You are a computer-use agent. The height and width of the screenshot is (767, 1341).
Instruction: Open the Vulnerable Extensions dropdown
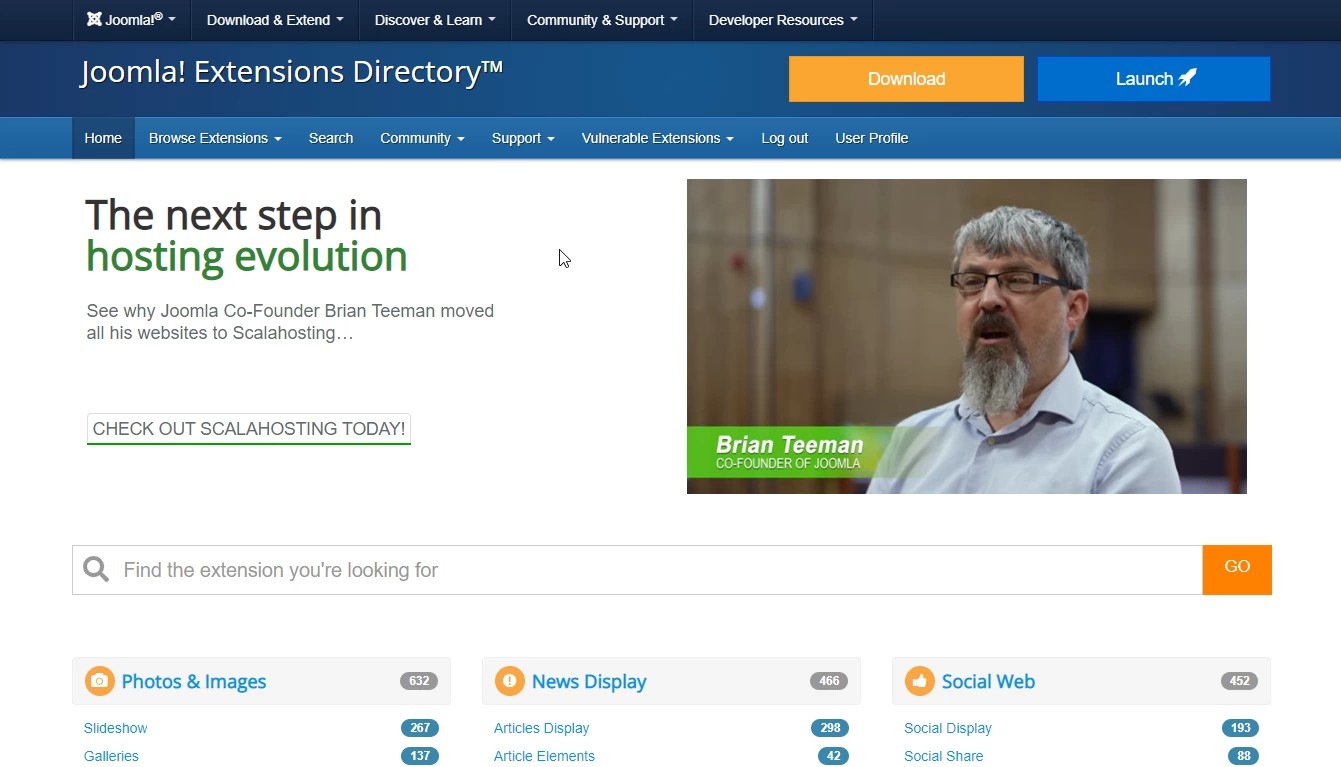pyautogui.click(x=658, y=138)
